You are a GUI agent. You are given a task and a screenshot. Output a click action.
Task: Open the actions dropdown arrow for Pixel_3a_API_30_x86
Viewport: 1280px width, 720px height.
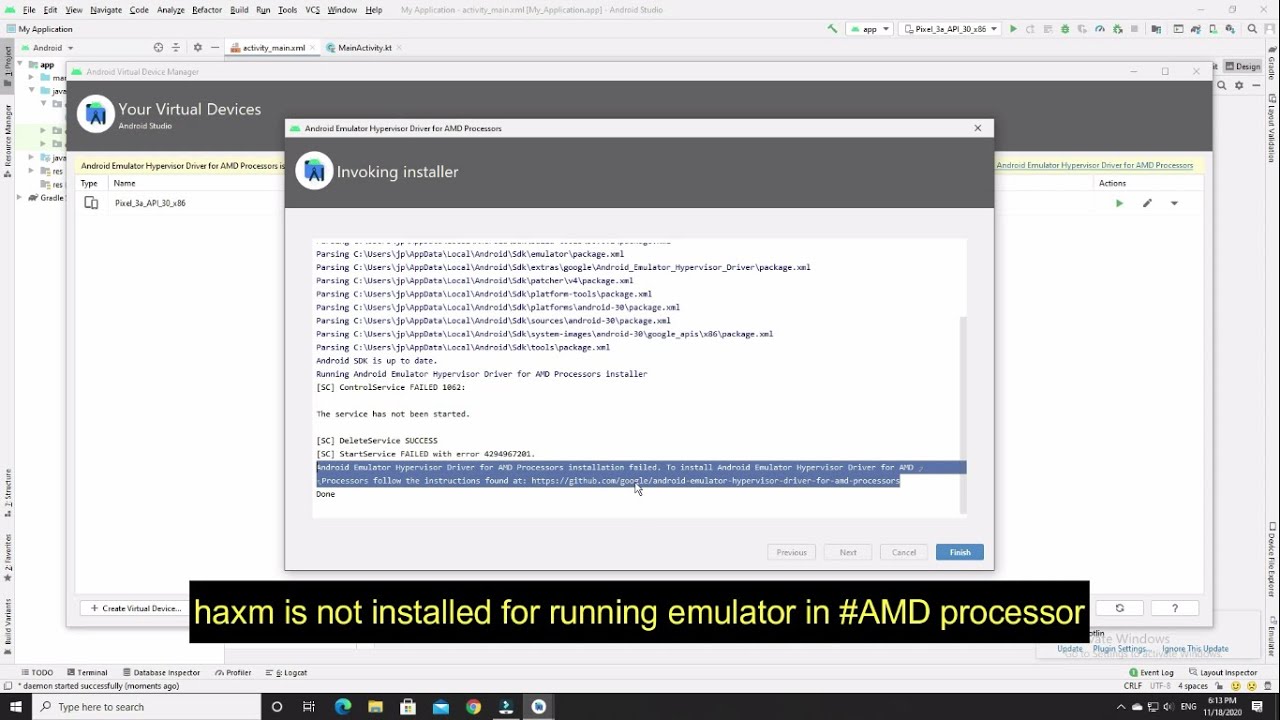[1174, 203]
